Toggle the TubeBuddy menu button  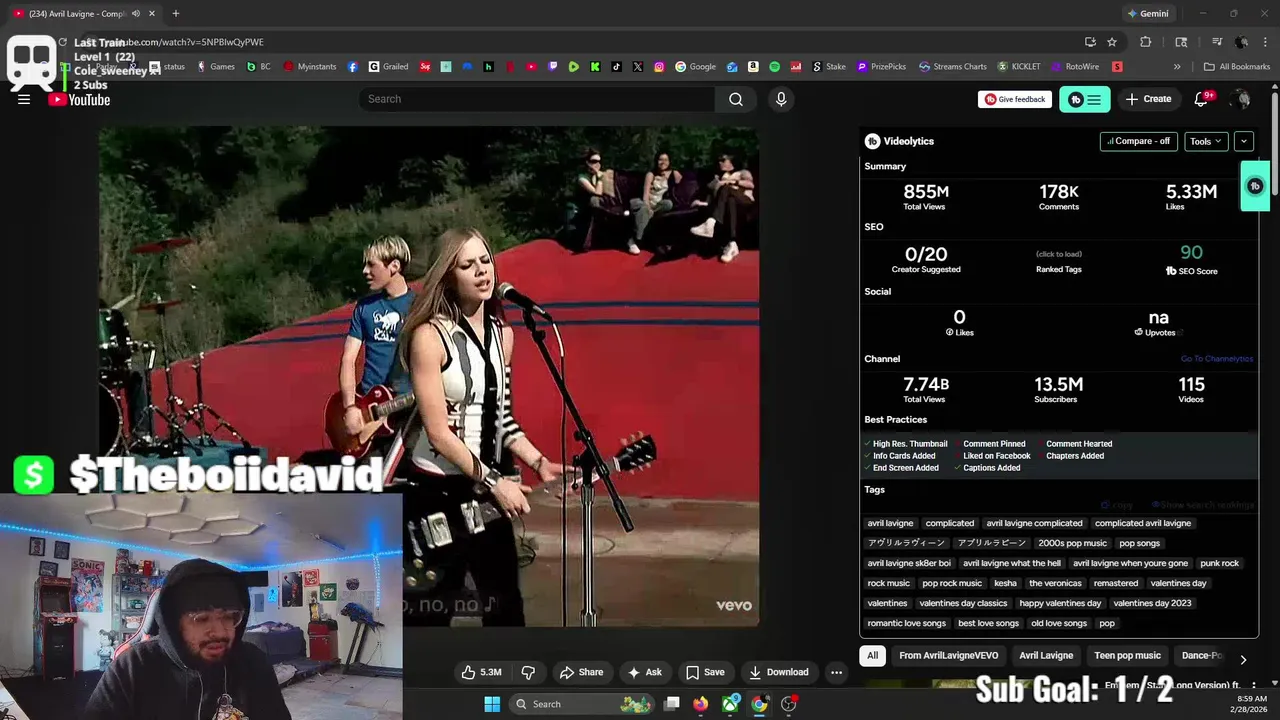(x=1085, y=99)
